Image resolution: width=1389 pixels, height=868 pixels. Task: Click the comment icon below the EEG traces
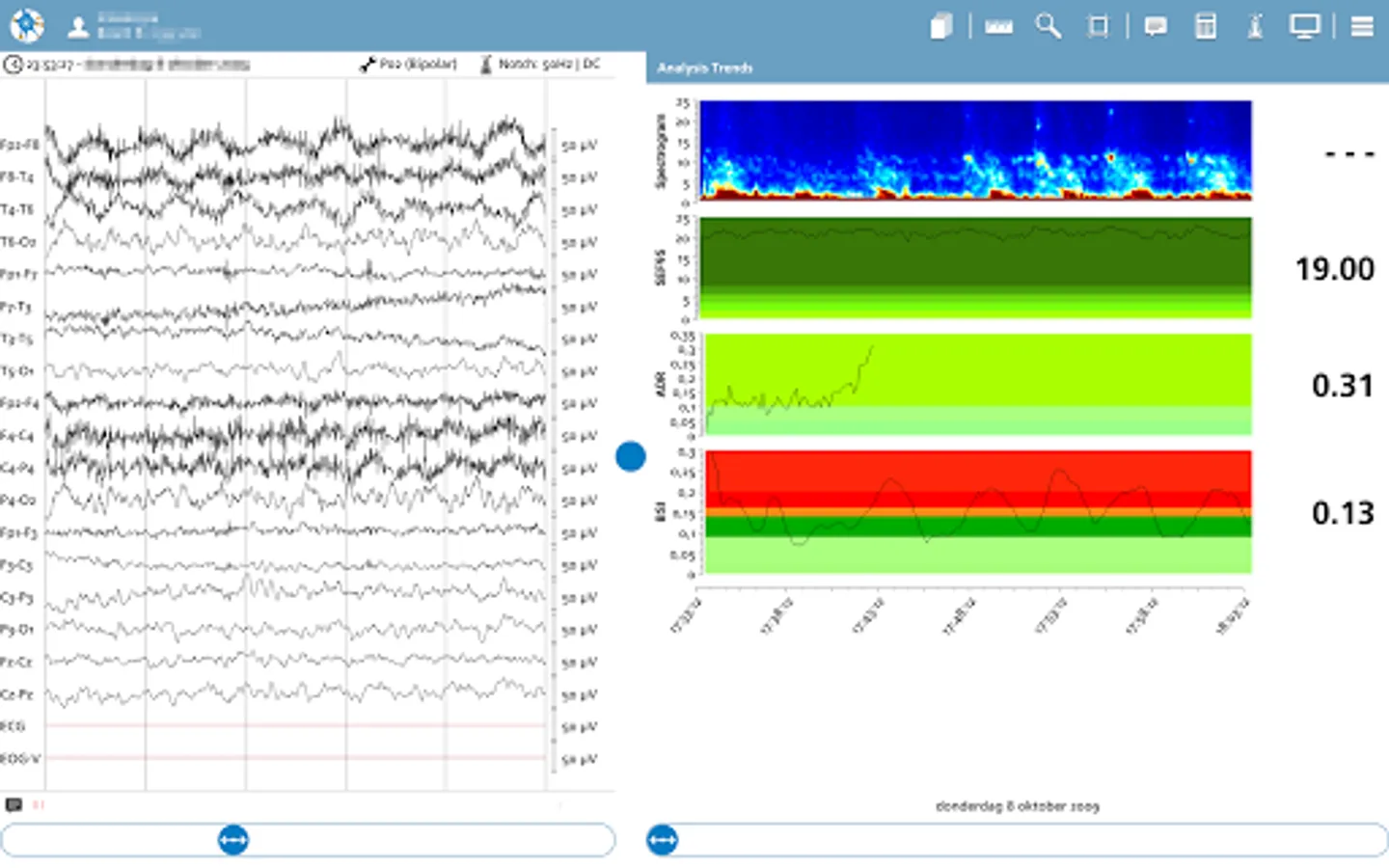click(x=14, y=804)
